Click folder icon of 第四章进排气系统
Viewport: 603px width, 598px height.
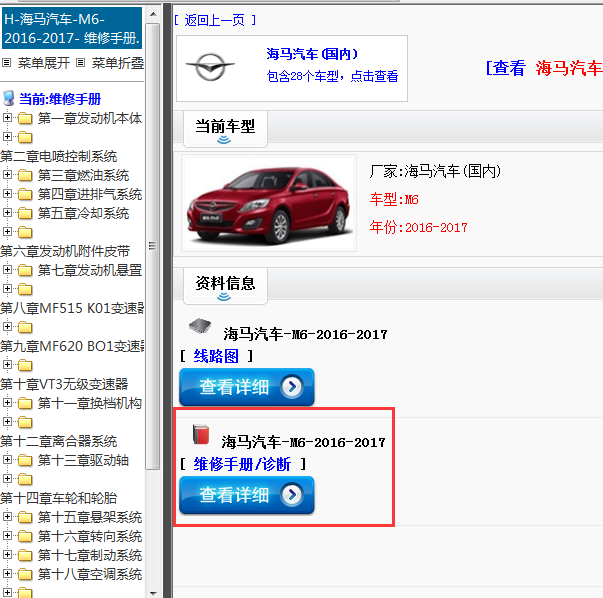(x=25, y=194)
